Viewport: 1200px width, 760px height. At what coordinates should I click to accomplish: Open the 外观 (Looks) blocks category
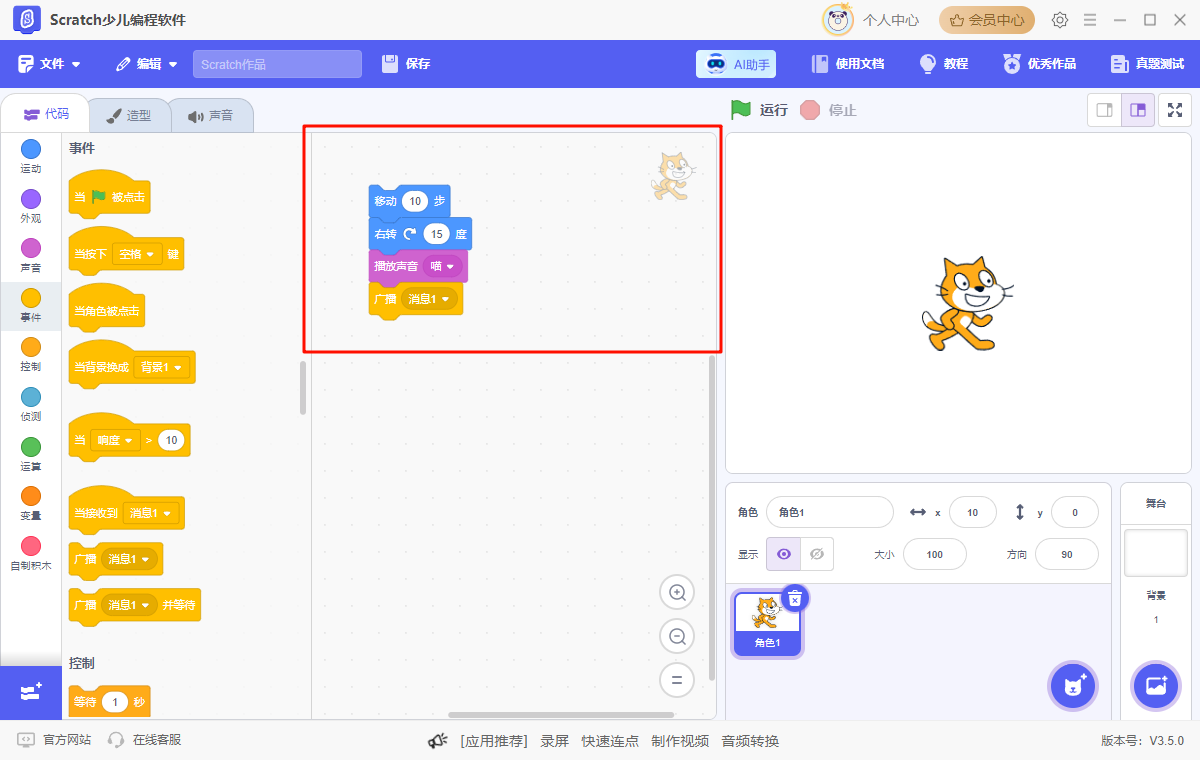30,207
